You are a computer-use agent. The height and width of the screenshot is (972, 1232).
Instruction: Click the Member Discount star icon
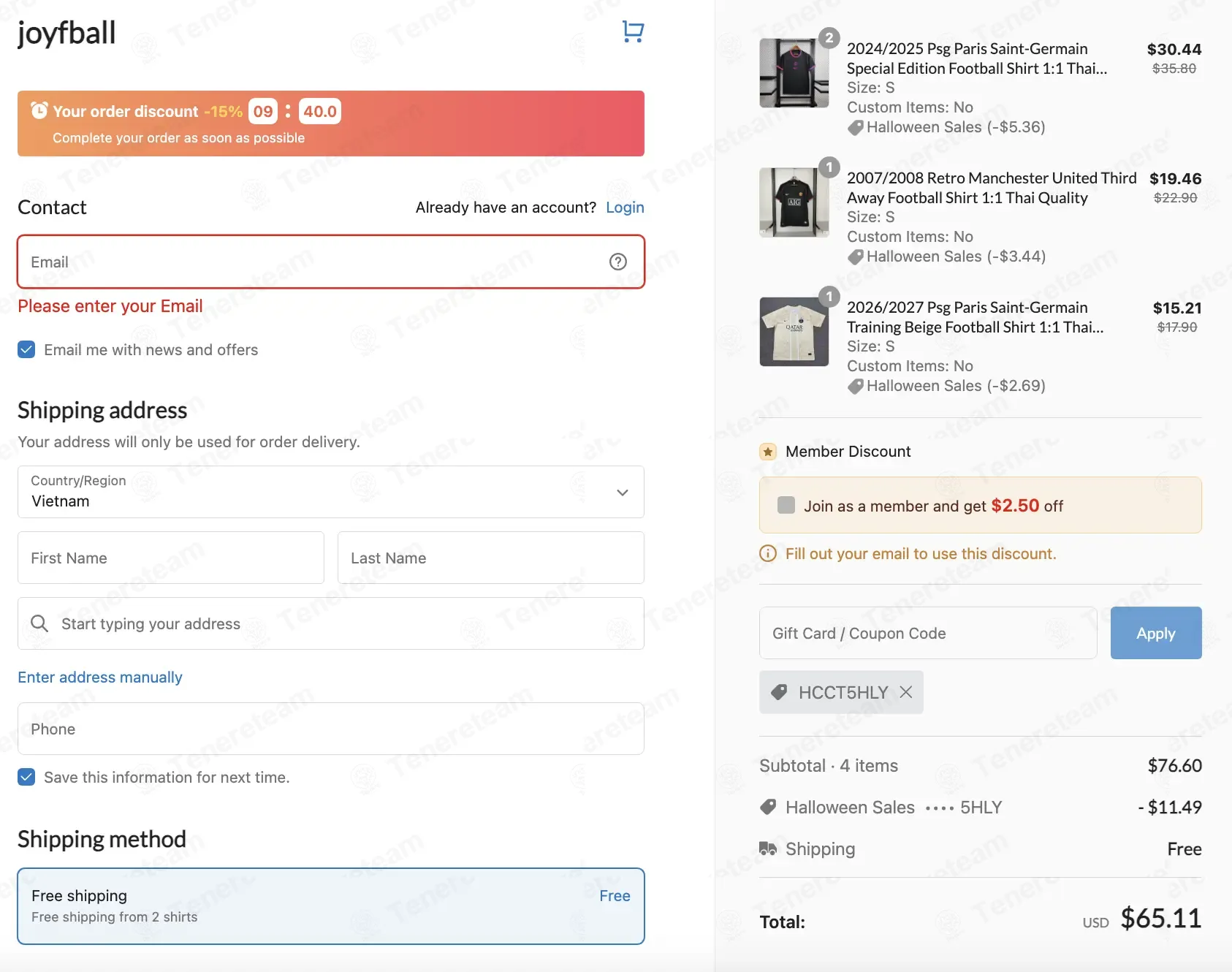click(x=768, y=452)
